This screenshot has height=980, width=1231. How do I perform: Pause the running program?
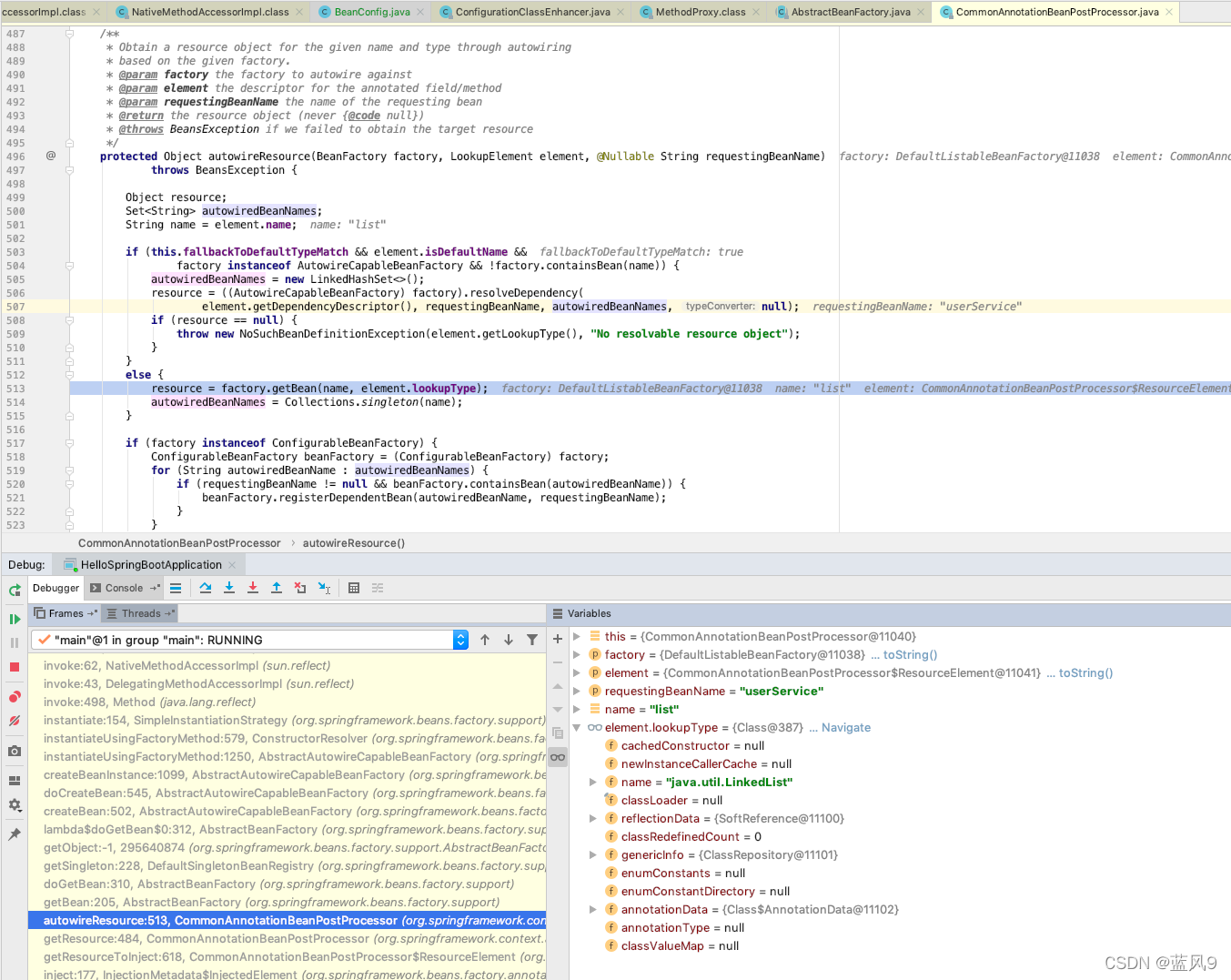point(15,642)
